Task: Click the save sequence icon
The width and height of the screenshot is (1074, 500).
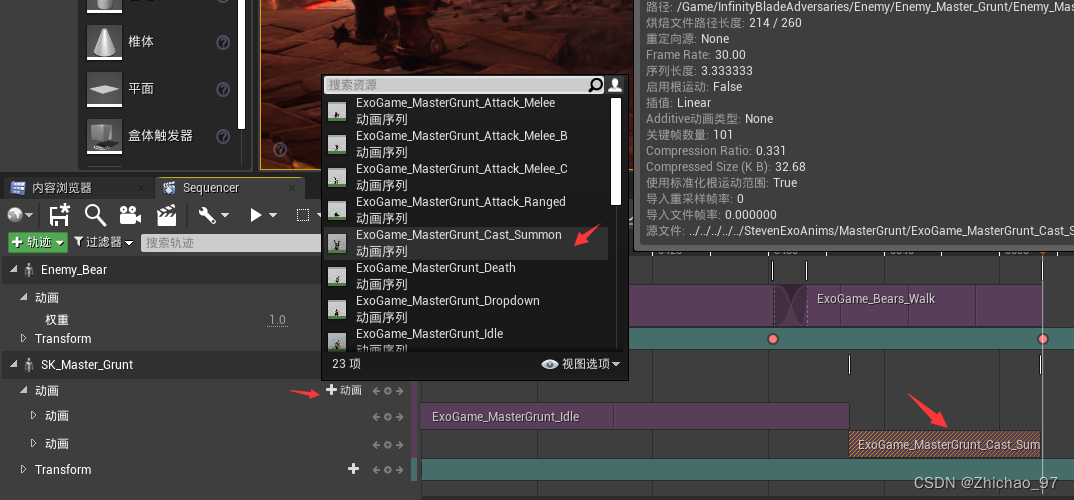Action: [x=60, y=214]
